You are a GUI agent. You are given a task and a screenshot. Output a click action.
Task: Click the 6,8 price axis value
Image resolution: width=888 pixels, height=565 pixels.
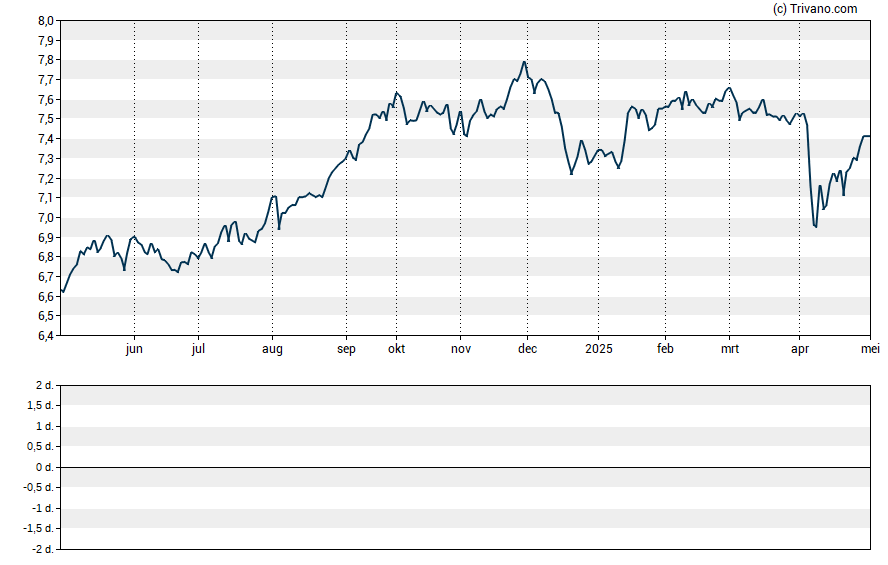(46, 256)
